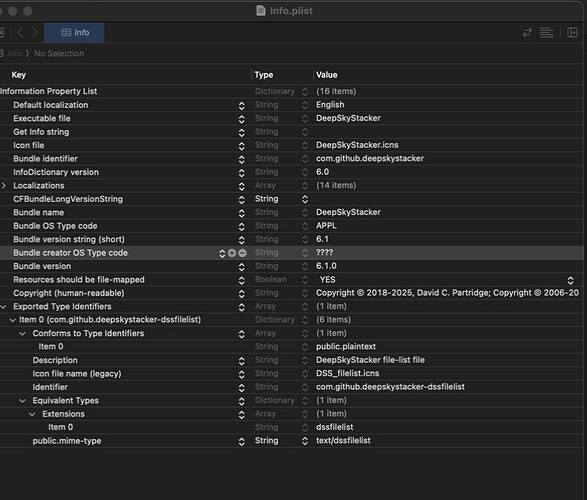This screenshot has height=500, width=587.
Task: Expand the Localizations array
Action: coord(4,186)
